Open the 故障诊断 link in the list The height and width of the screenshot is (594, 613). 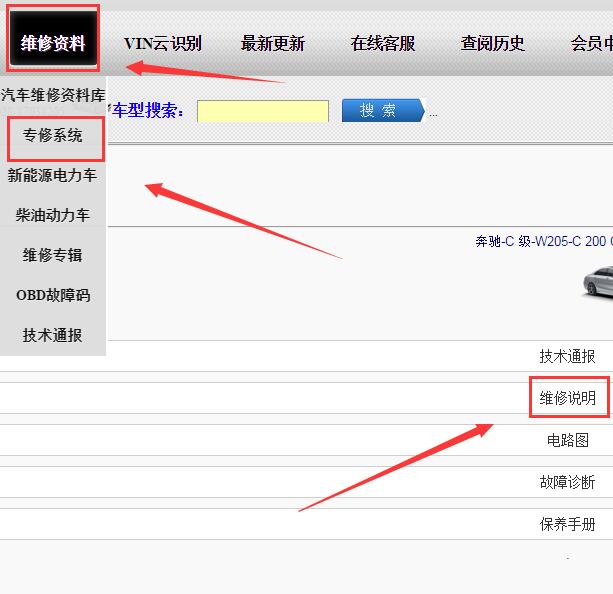click(x=567, y=482)
